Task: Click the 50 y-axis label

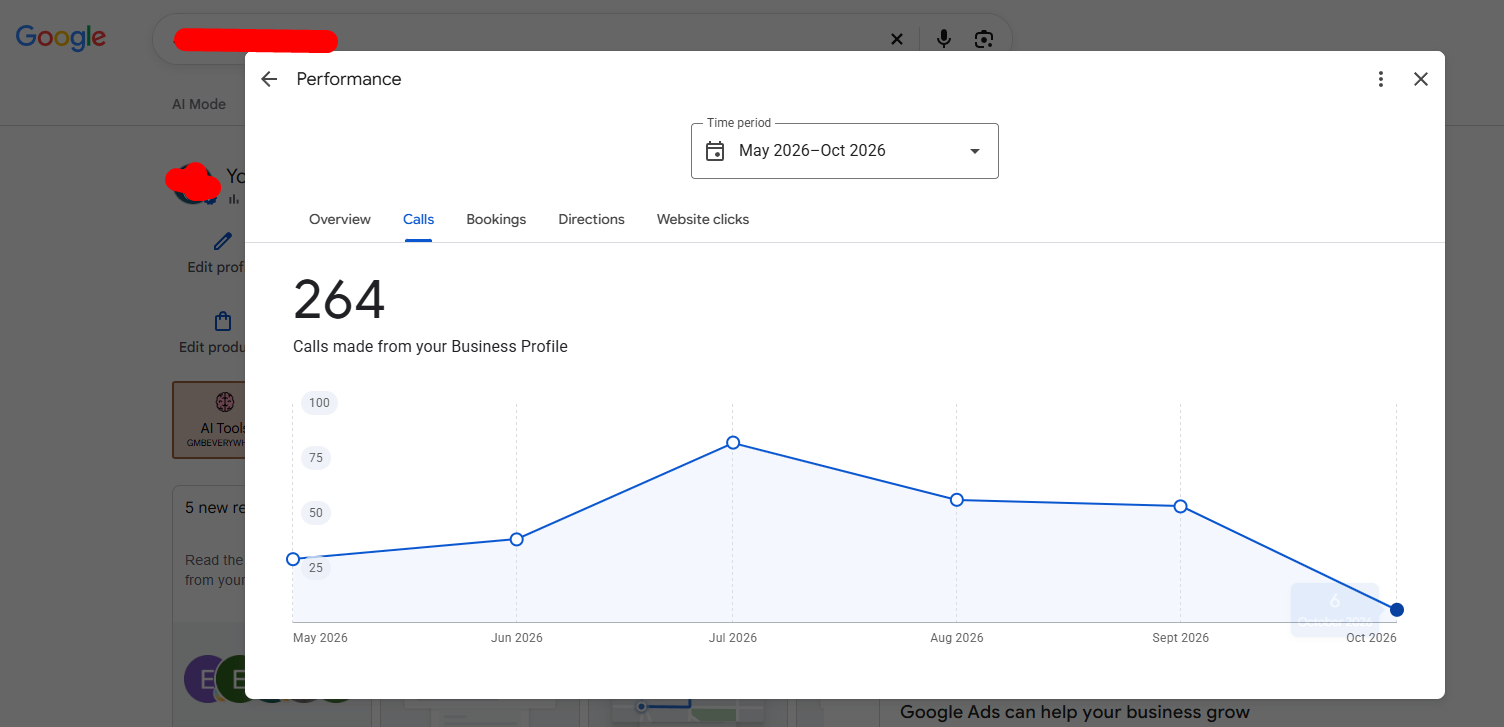Action: coord(316,513)
